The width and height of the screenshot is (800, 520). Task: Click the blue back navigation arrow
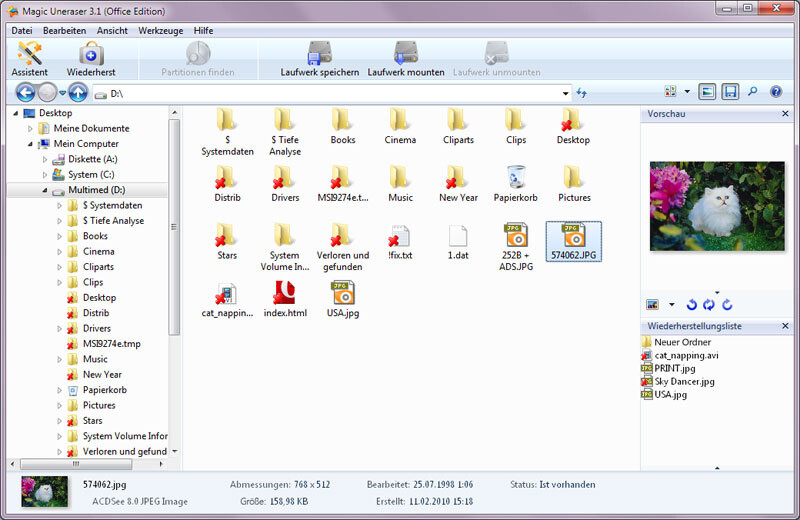(x=26, y=93)
